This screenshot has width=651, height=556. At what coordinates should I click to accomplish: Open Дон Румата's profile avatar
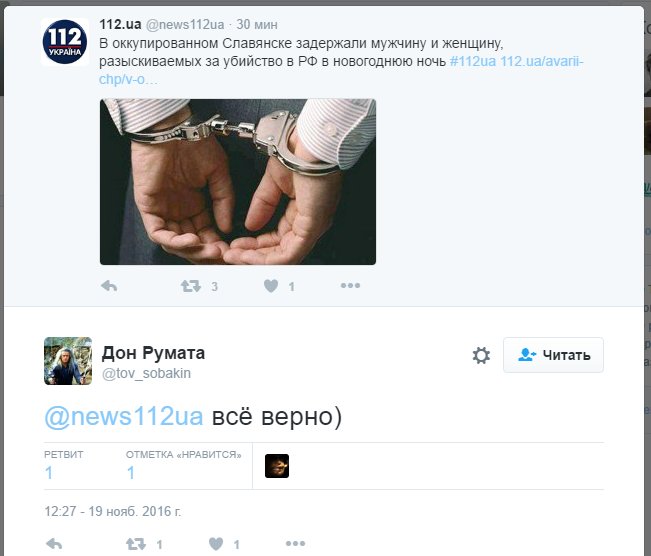coord(68,361)
